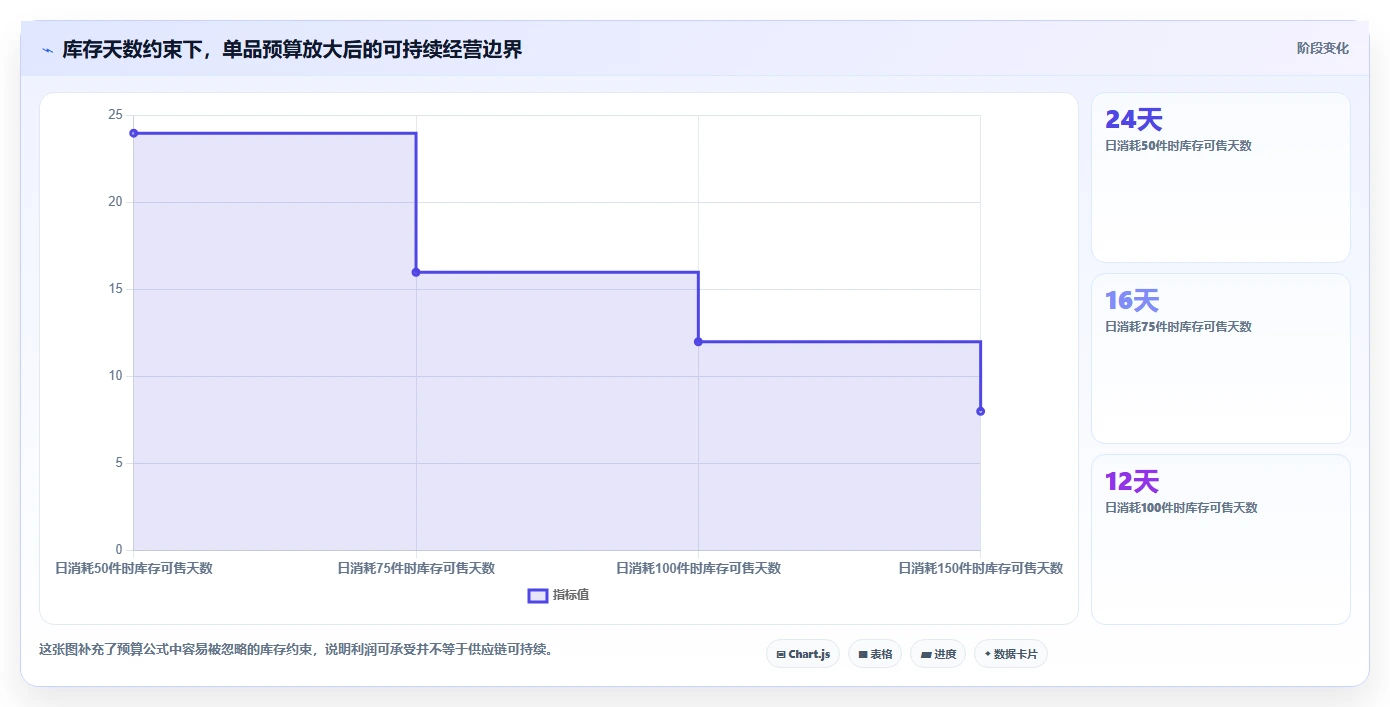Click the chart icon beside the header title
Screen dimensions: 1390x707
click(x=48, y=49)
